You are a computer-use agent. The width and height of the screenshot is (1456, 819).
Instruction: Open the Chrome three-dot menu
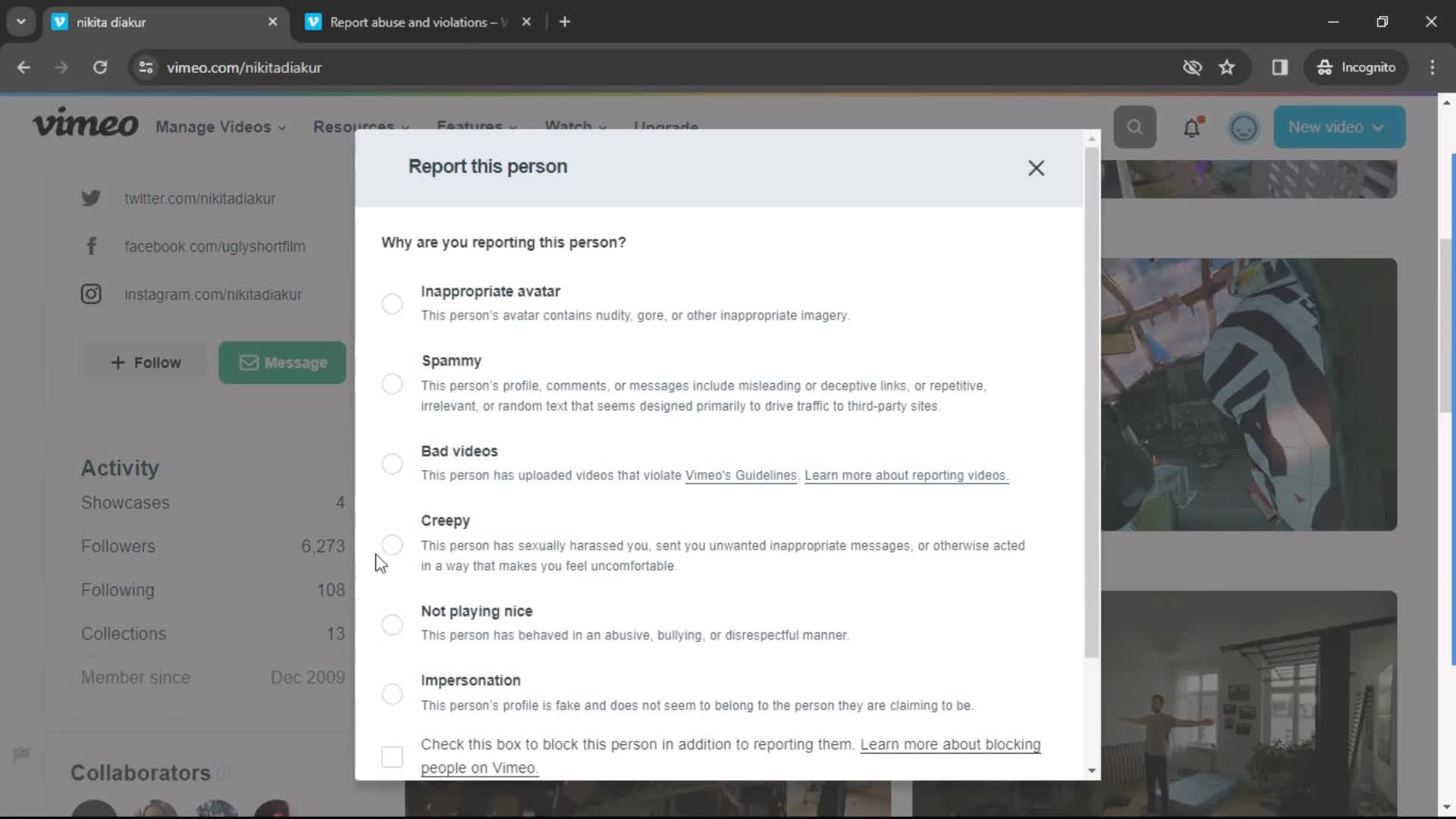point(1432,67)
